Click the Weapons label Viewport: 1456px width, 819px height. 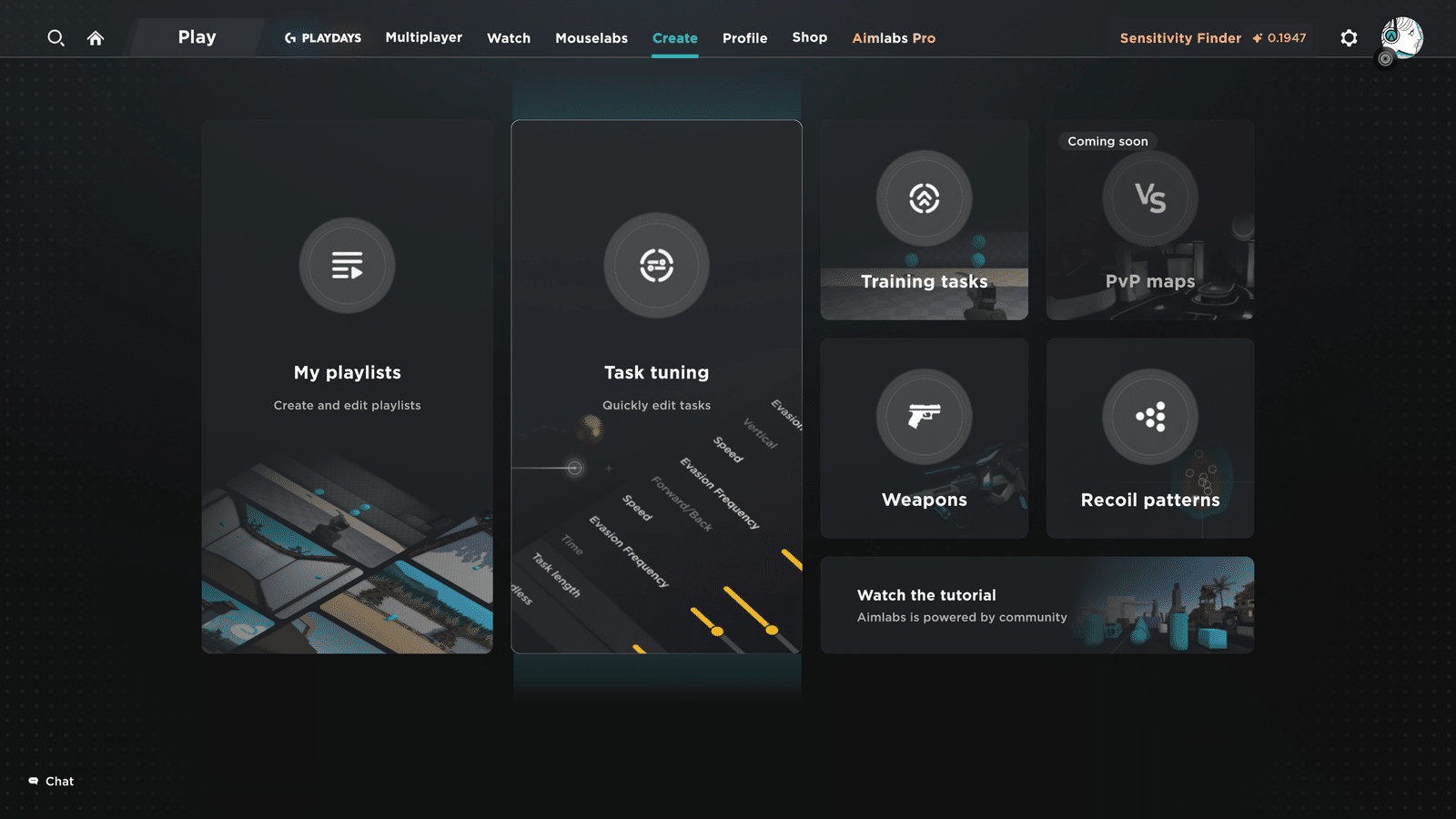925,500
